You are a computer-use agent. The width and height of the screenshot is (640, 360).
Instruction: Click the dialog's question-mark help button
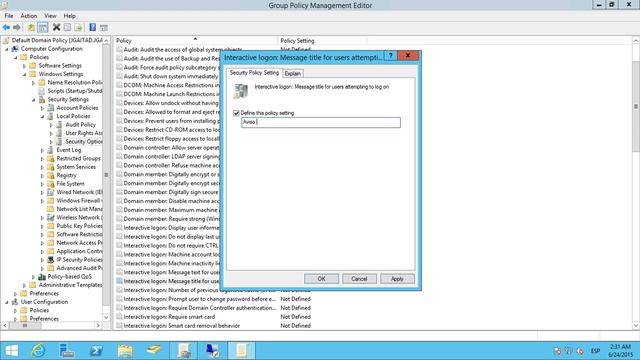391,56
